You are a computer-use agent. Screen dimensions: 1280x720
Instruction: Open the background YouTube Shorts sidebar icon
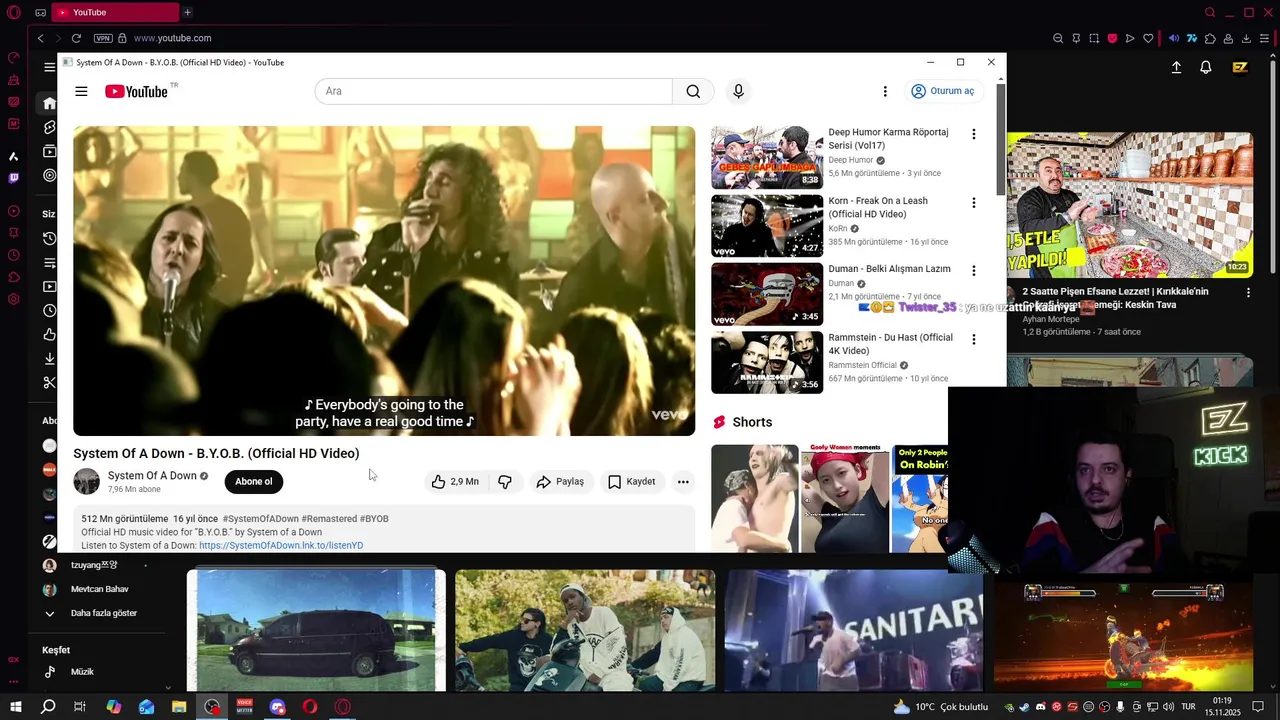tap(49, 127)
